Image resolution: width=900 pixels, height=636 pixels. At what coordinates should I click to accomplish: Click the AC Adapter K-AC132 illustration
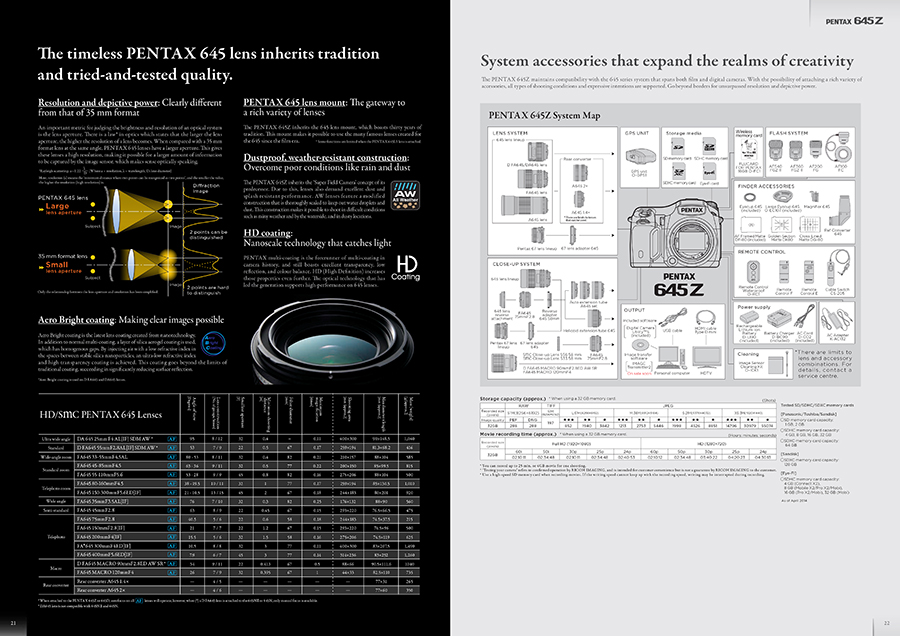[836, 319]
